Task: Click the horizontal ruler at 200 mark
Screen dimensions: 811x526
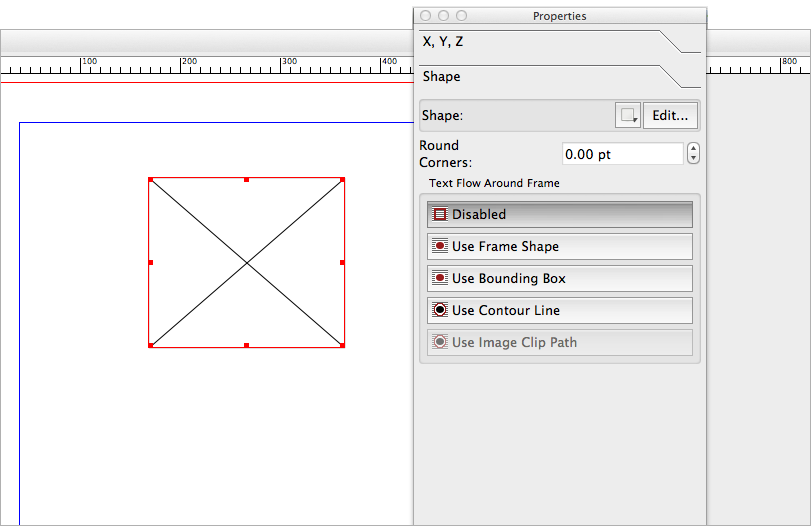Action: pyautogui.click(x=181, y=68)
